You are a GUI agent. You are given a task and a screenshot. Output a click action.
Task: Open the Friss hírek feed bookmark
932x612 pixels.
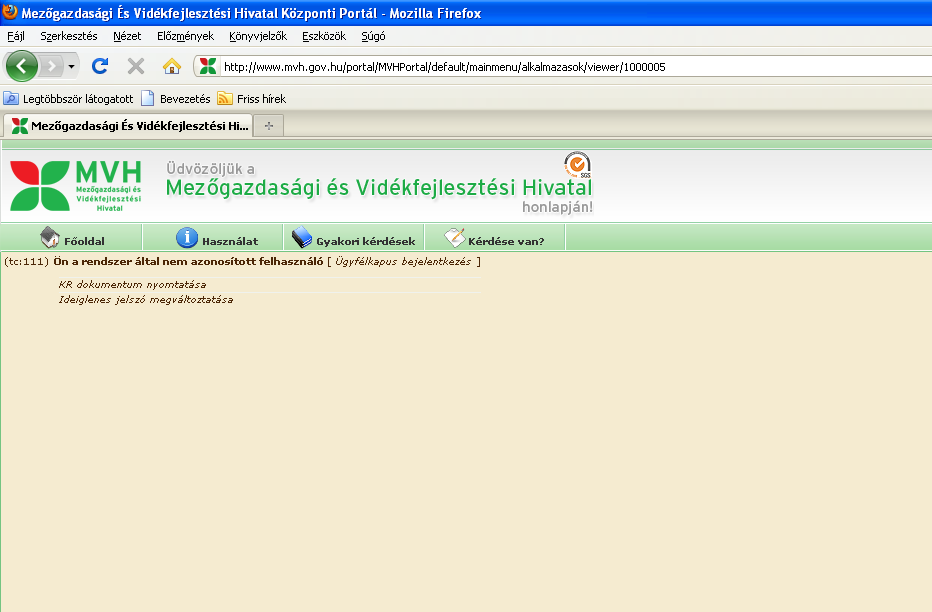(252, 99)
